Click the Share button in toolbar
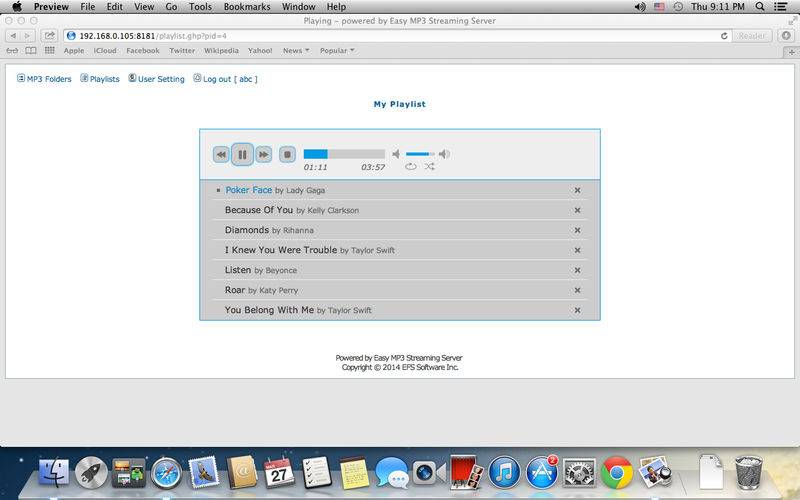Viewport: 800px width, 500px height. [49, 36]
